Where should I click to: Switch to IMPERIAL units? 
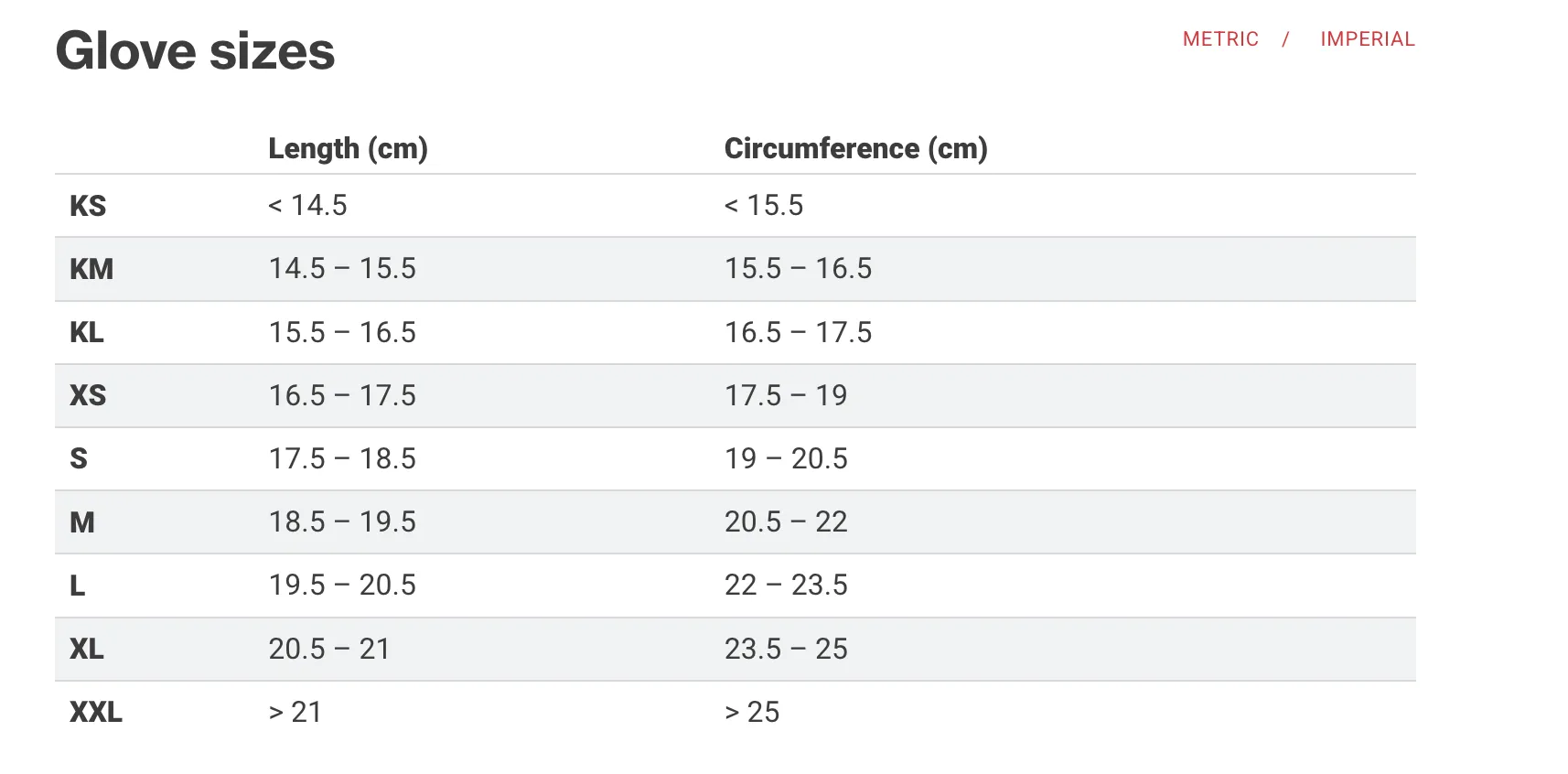[1368, 39]
